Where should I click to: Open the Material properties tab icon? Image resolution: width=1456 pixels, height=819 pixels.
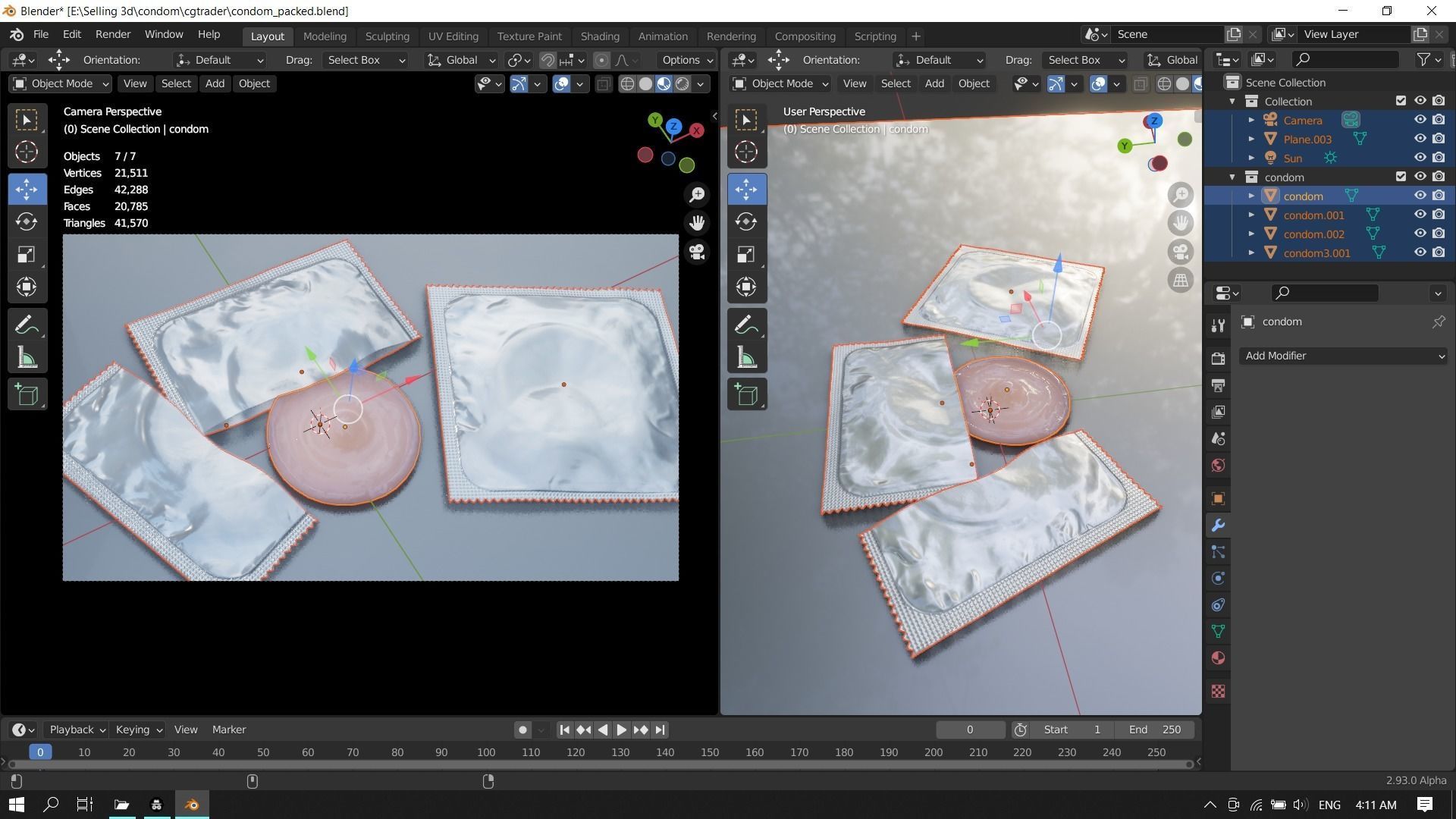pyautogui.click(x=1218, y=658)
